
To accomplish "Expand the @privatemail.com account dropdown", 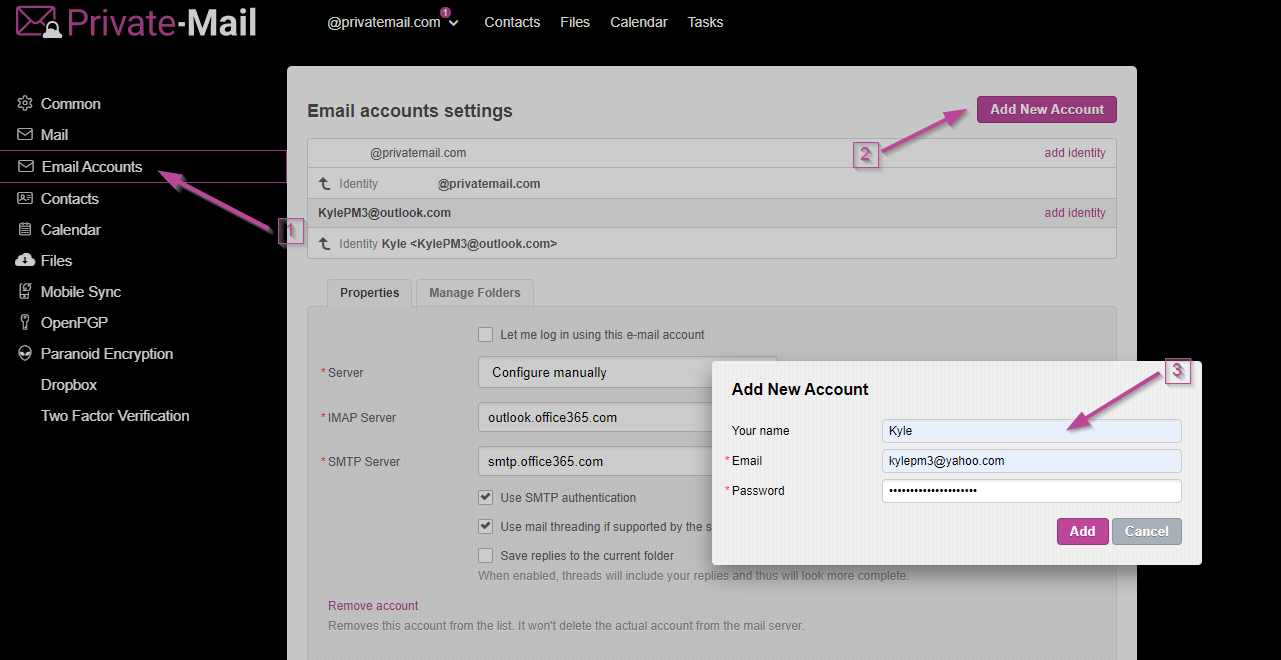I will coord(454,23).
